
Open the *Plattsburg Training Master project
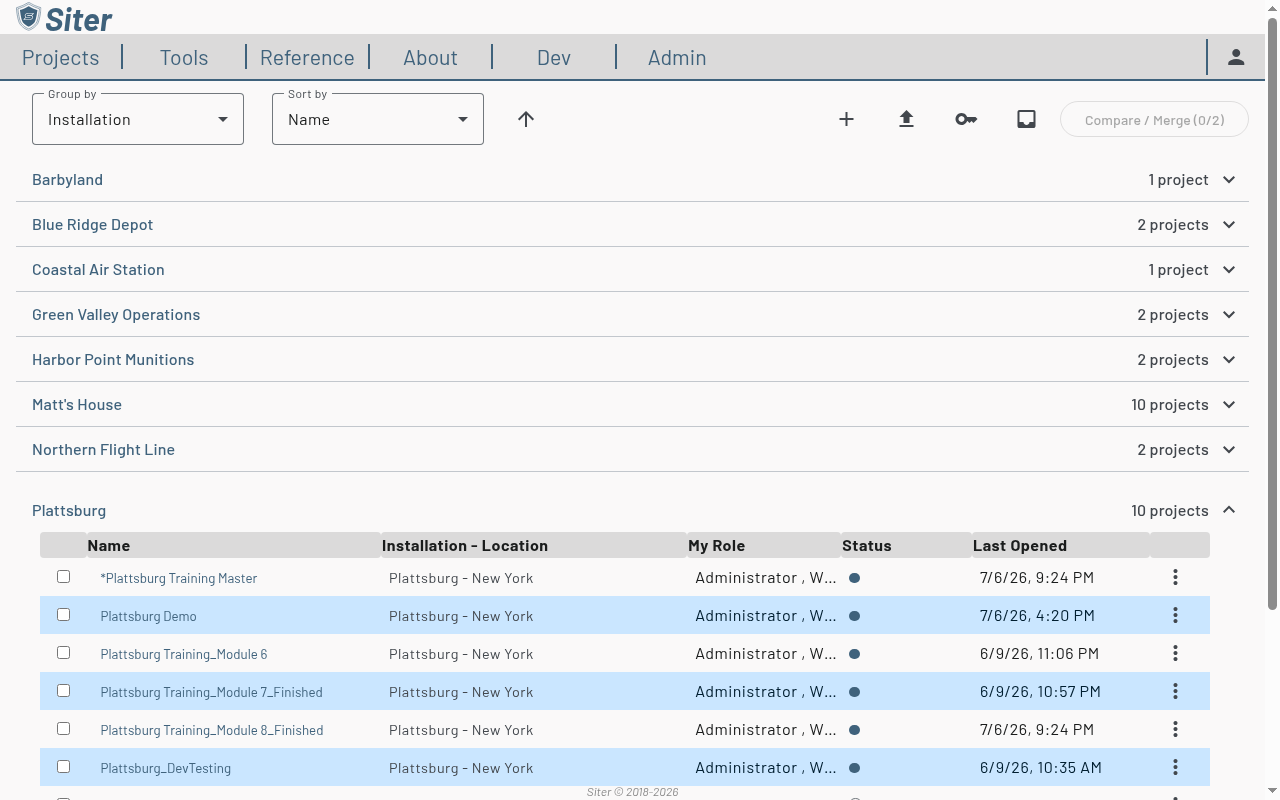pyautogui.click(x=179, y=578)
